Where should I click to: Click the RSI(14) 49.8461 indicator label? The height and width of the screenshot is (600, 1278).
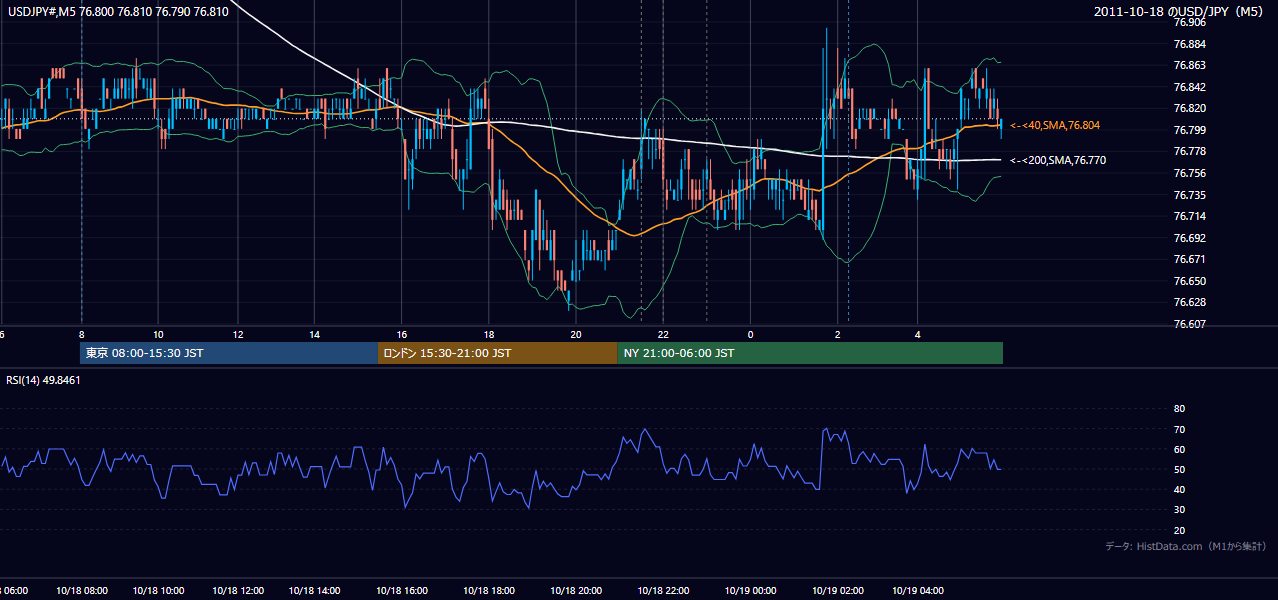(x=43, y=380)
